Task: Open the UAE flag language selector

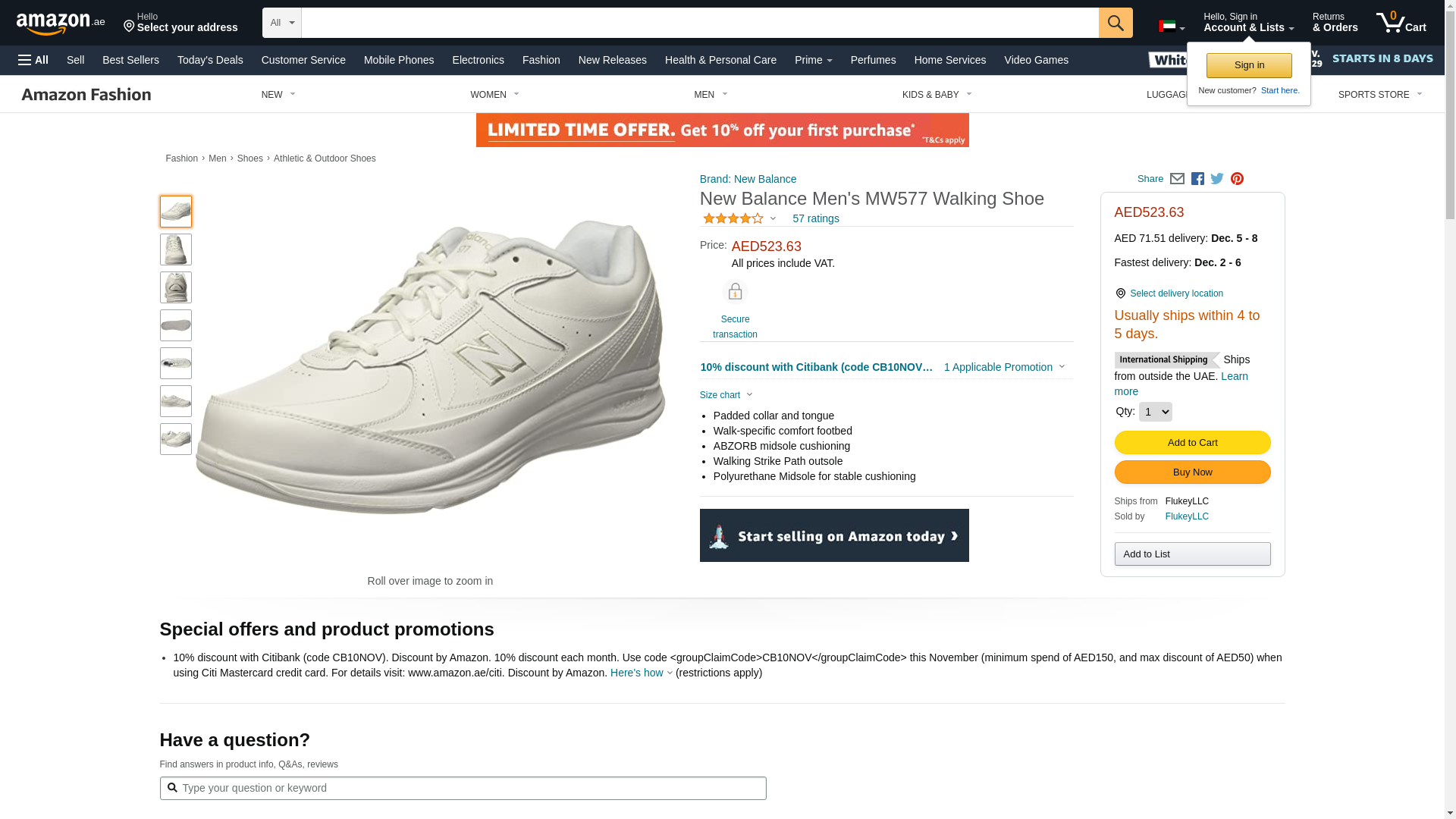Action: [1171, 27]
